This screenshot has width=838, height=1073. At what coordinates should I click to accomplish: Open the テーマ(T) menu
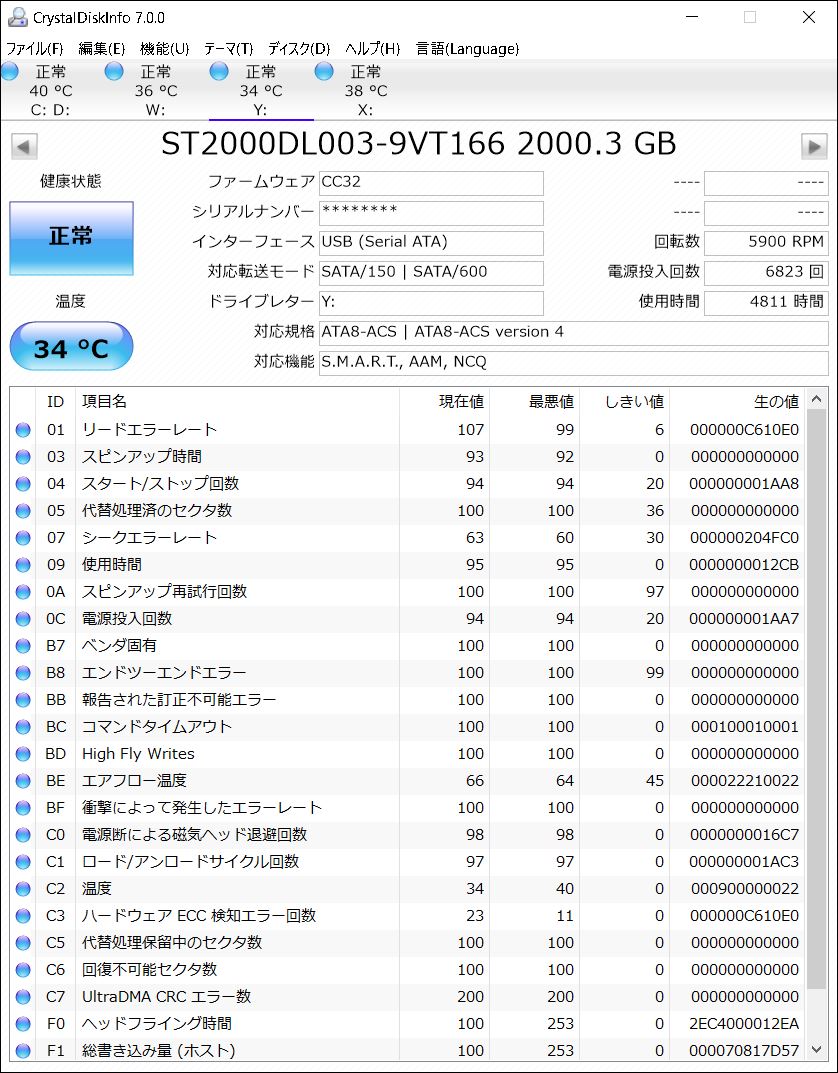tap(228, 48)
